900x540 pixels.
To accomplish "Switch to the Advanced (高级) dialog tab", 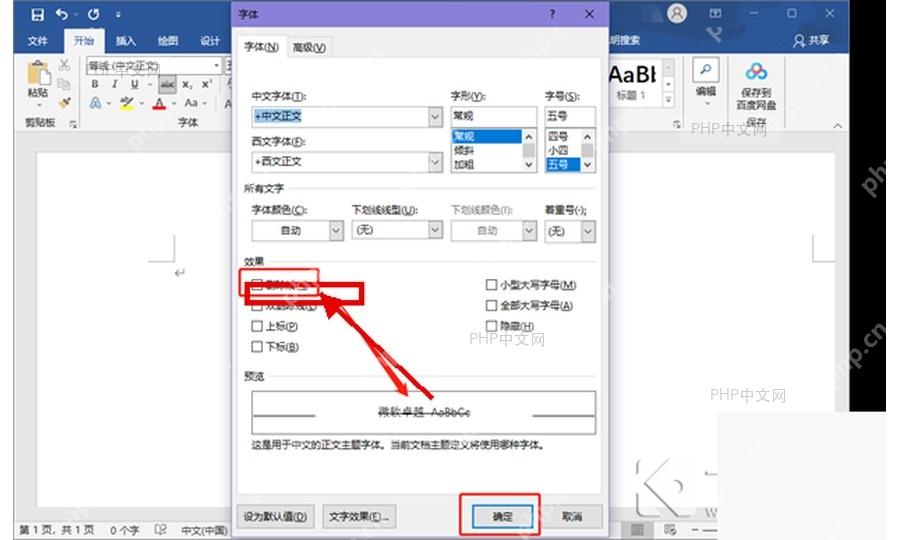I will (309, 48).
